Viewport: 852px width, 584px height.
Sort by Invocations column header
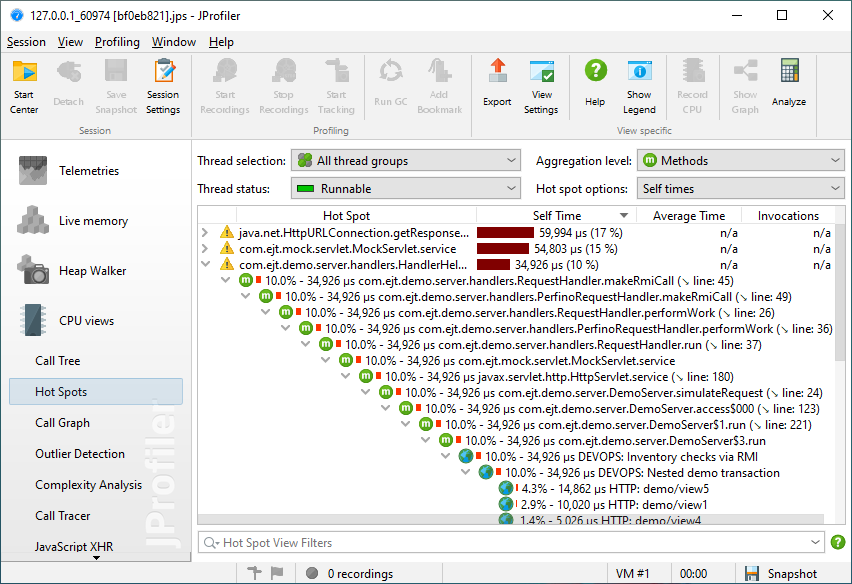pos(788,216)
